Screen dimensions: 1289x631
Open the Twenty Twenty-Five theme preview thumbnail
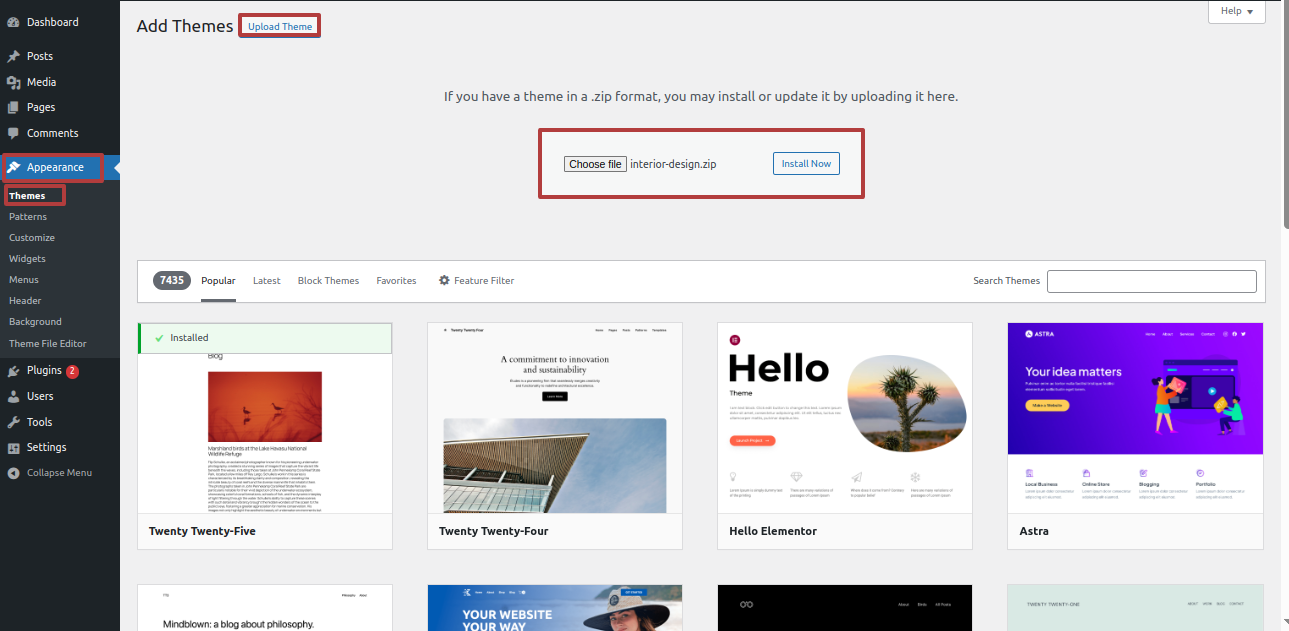pos(265,418)
